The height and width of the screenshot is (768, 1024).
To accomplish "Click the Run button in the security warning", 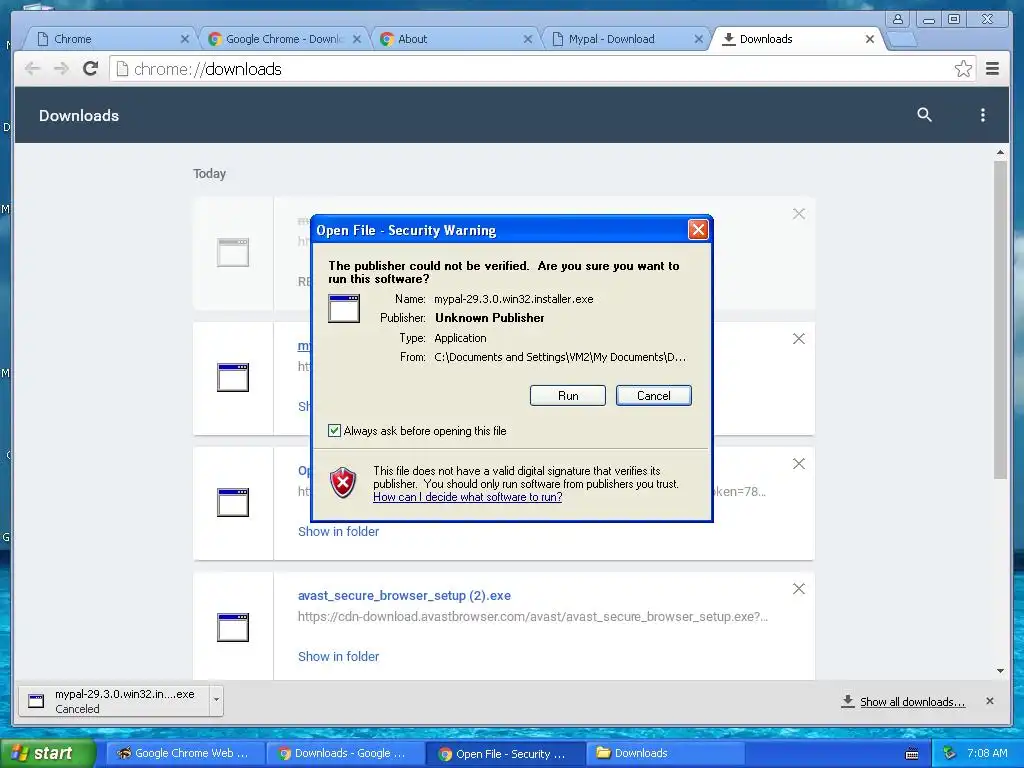I will [568, 396].
